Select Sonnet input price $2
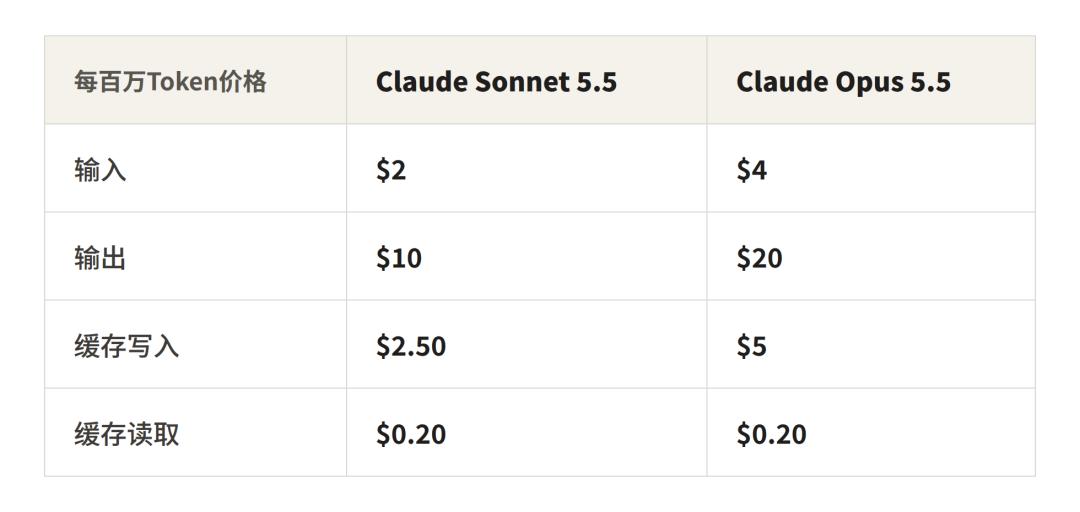The image size is (1080, 512). click(391, 170)
